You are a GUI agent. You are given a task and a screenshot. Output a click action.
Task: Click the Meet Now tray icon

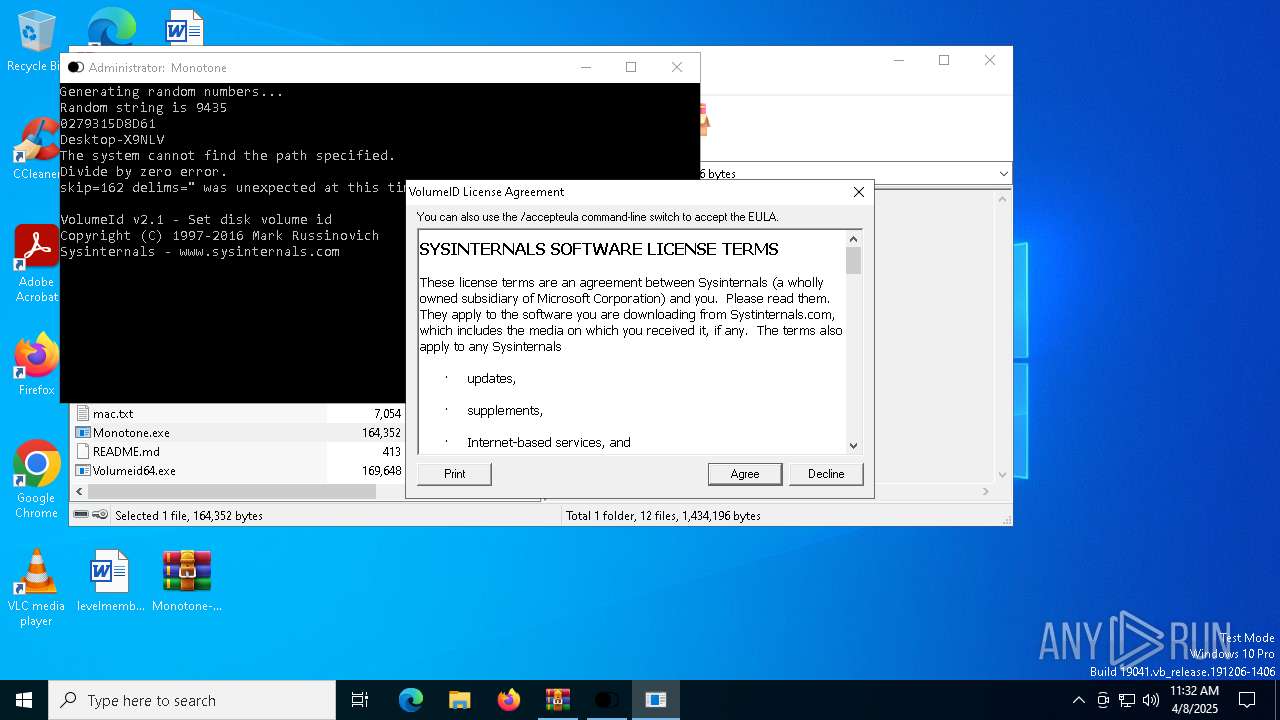[1103, 700]
